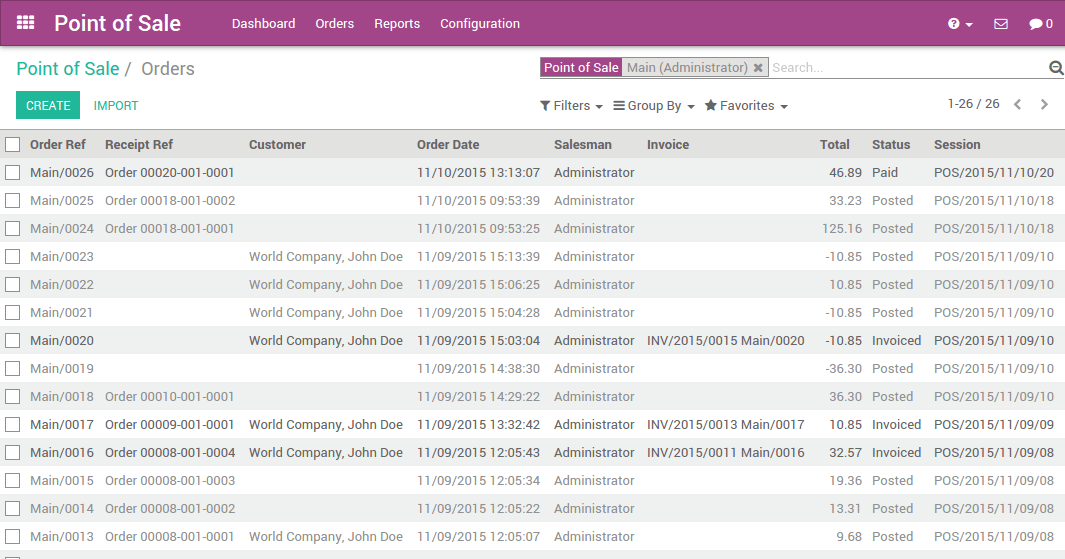Select the checkbox for order Main/0020
This screenshot has width=1065, height=559.
[x=13, y=340]
